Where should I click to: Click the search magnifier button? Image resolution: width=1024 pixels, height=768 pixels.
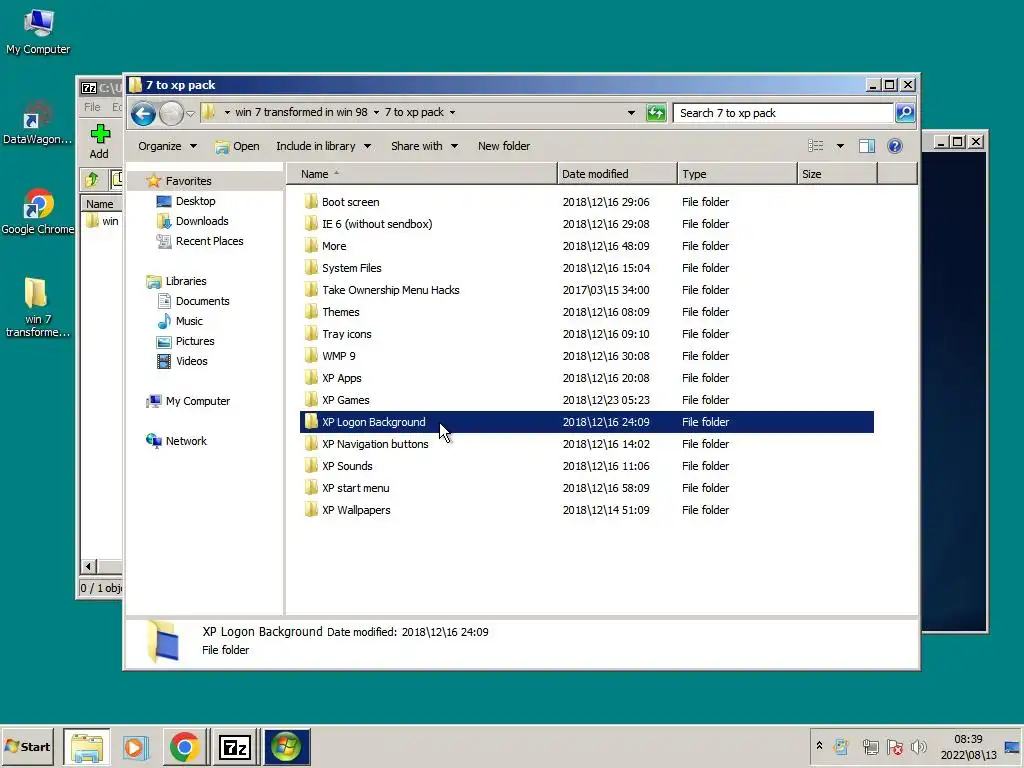click(905, 113)
